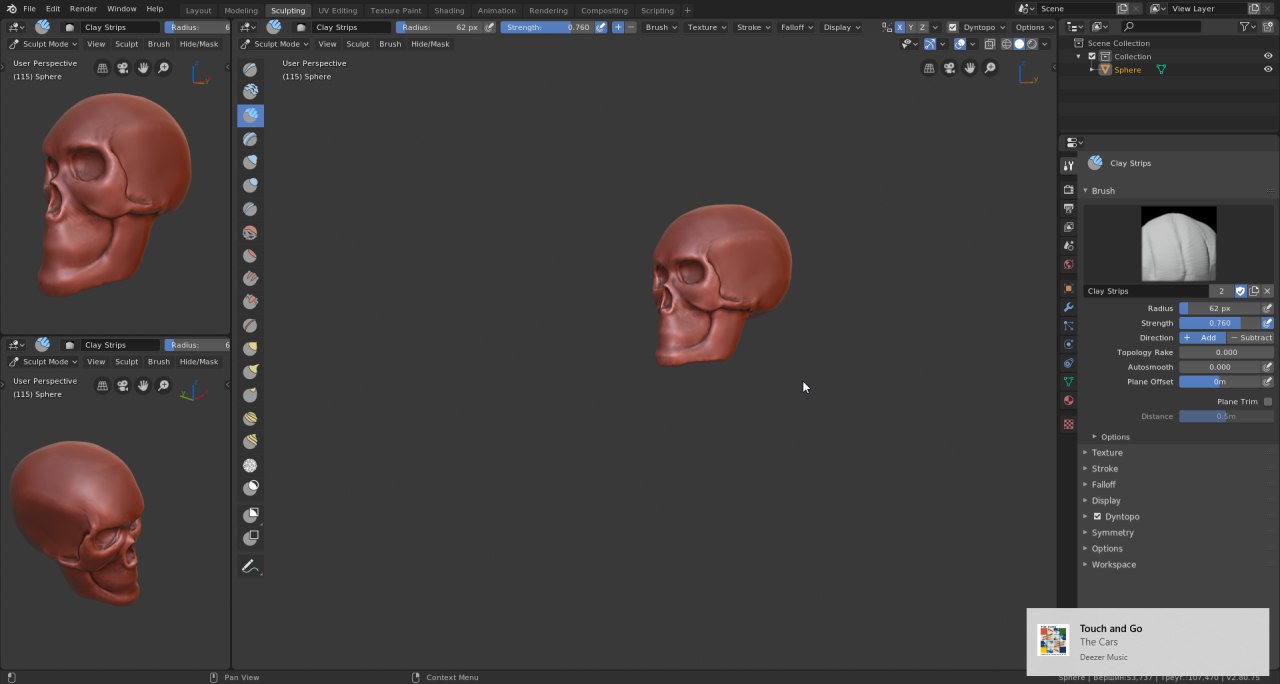This screenshot has width=1280, height=684.
Task: Select the Mask brush tool
Action: click(x=250, y=488)
